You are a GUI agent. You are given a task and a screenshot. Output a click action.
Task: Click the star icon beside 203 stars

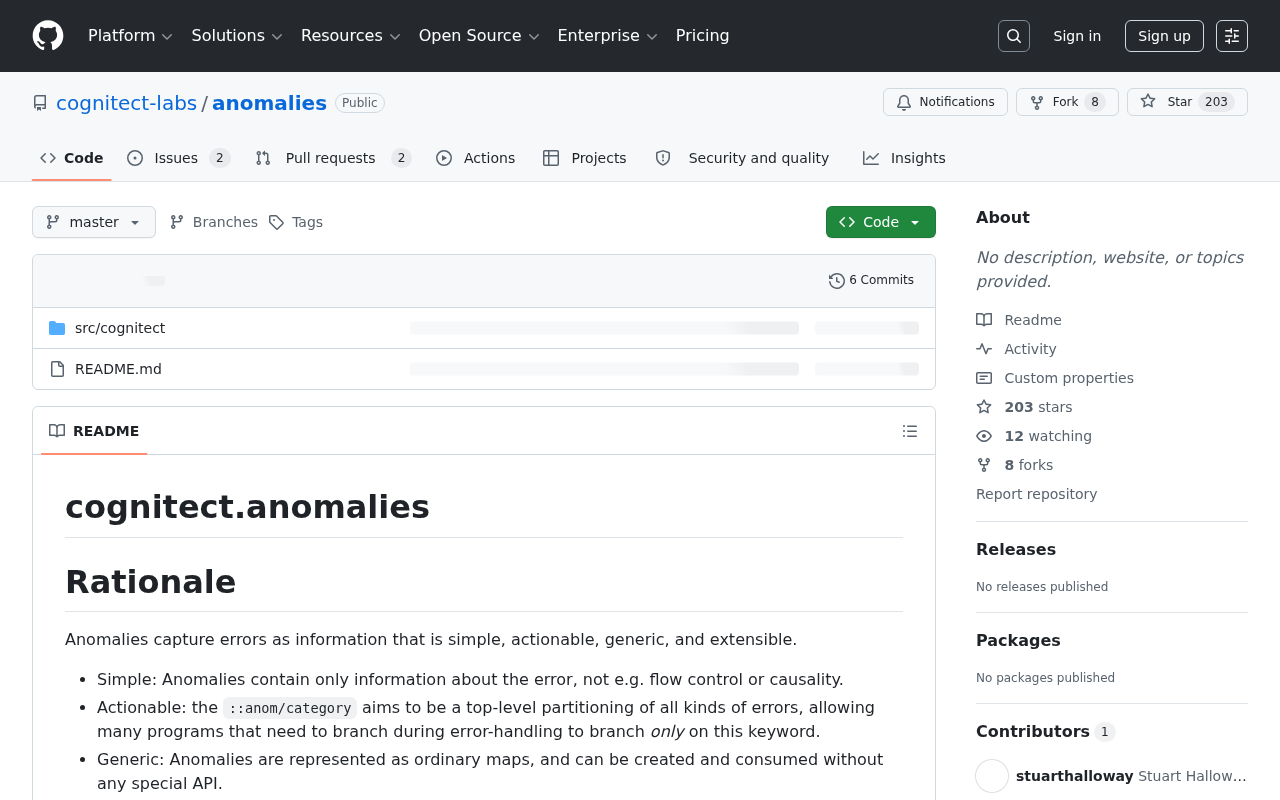984,407
